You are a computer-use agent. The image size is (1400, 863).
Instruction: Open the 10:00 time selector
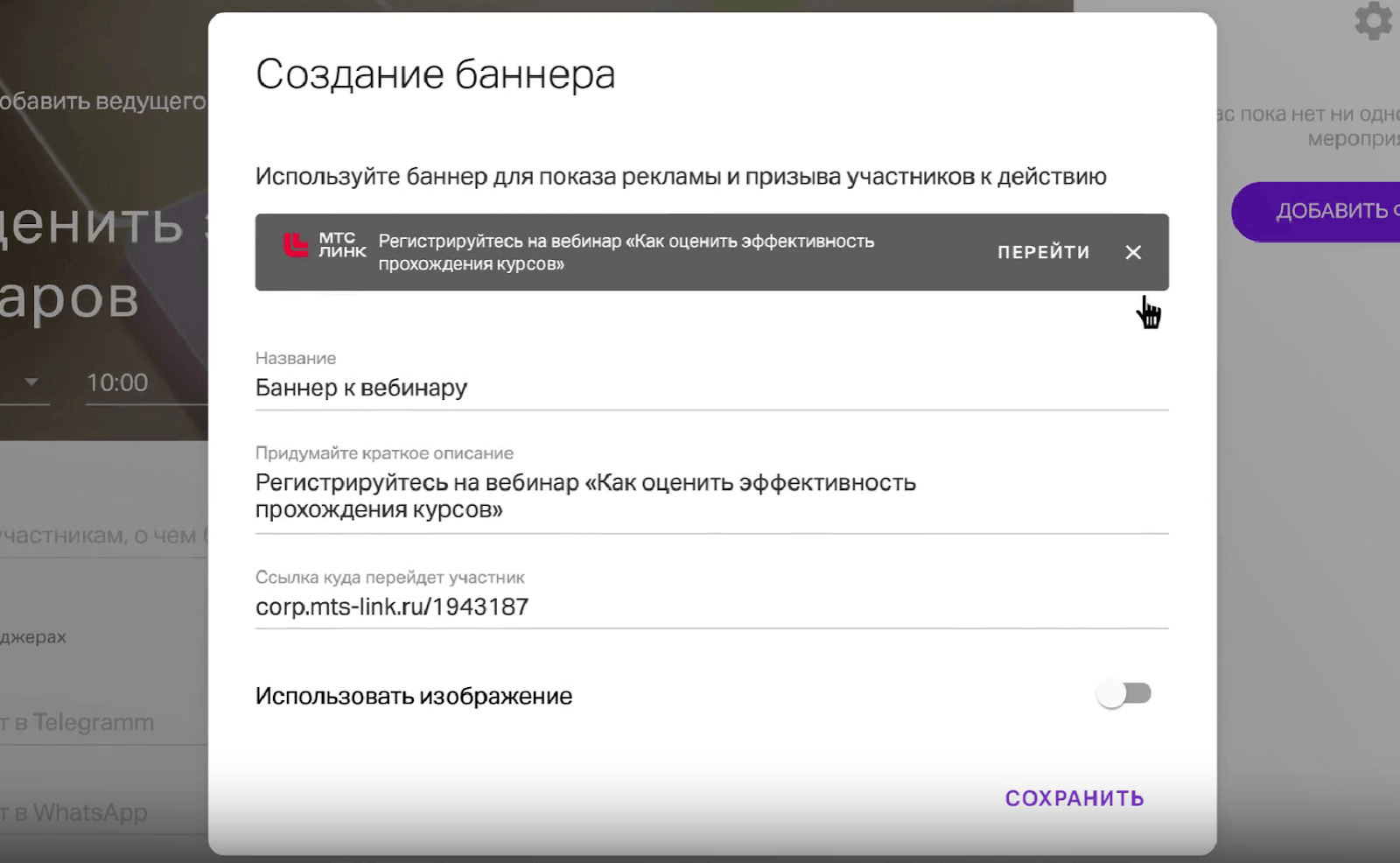pos(117,382)
